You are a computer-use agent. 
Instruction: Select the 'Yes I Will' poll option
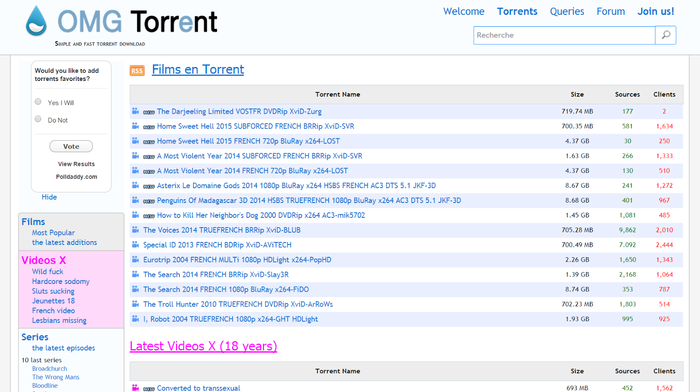[x=38, y=102]
